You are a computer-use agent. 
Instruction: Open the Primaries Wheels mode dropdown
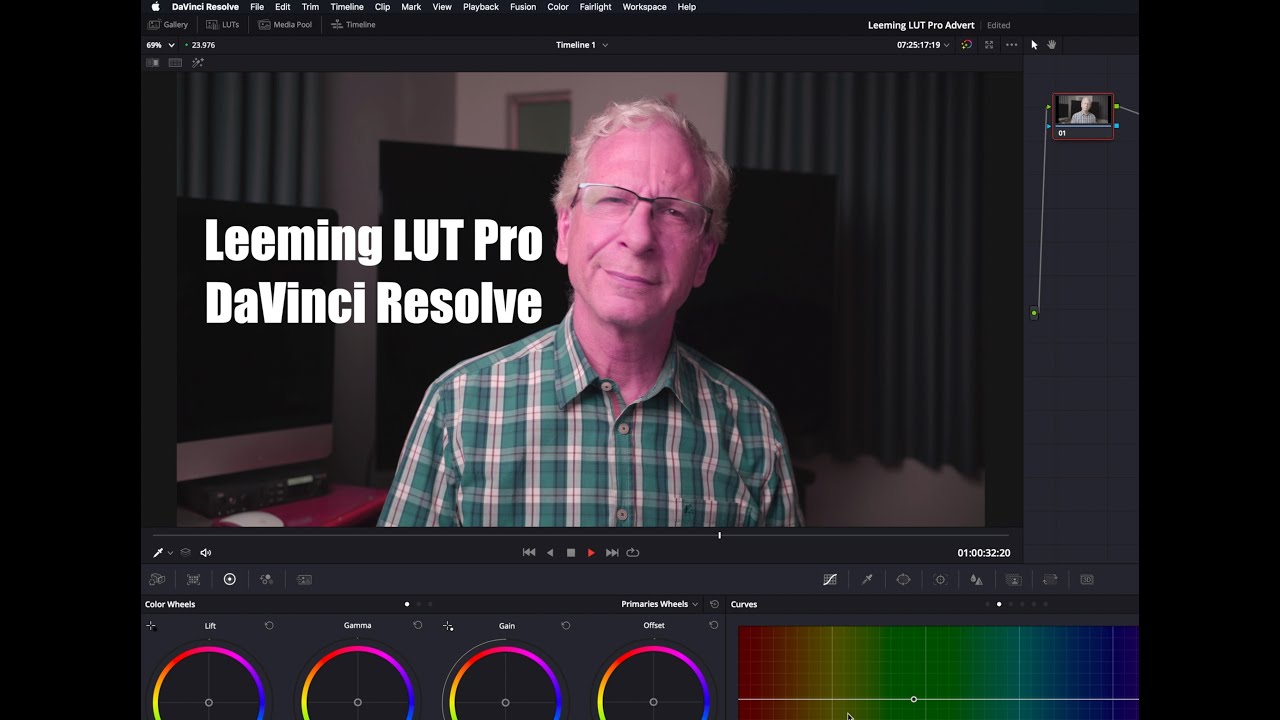point(660,604)
